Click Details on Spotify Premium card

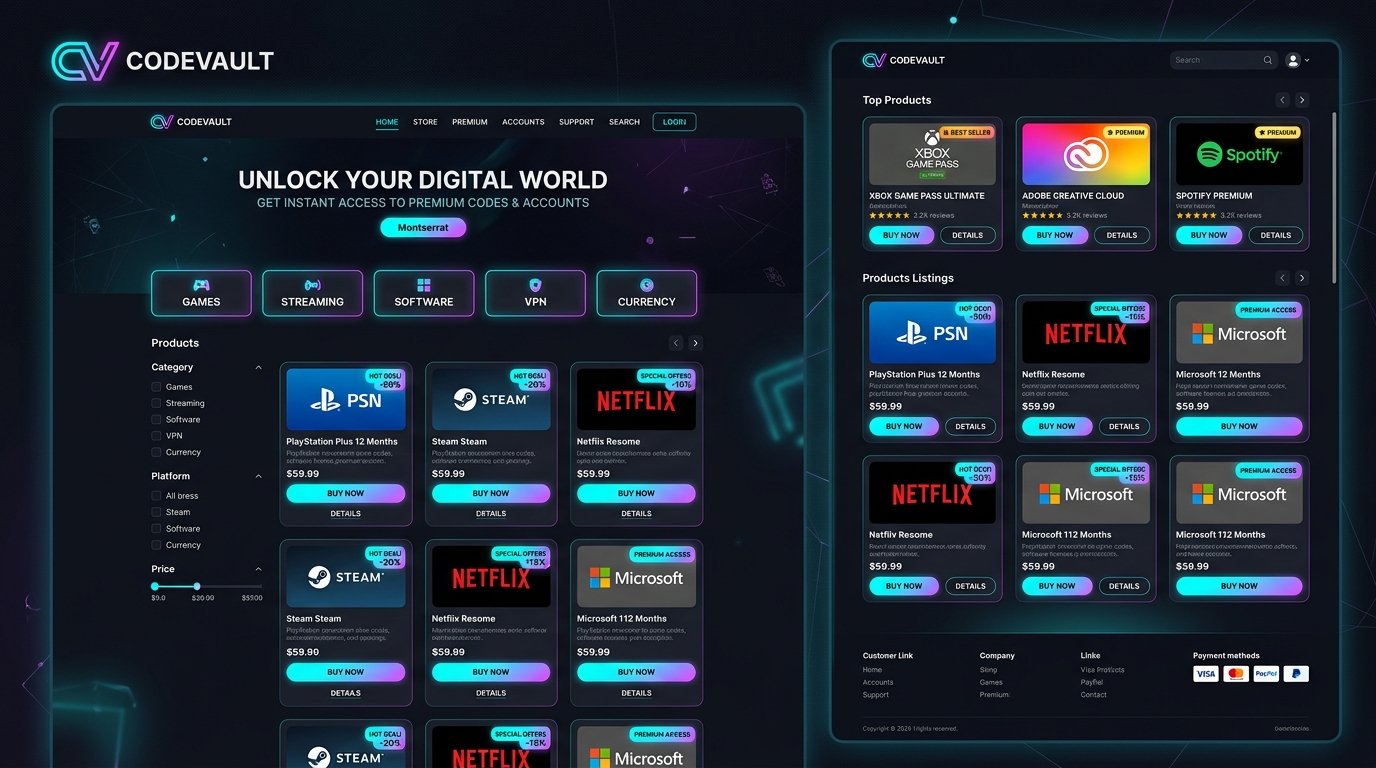[x=1275, y=235]
